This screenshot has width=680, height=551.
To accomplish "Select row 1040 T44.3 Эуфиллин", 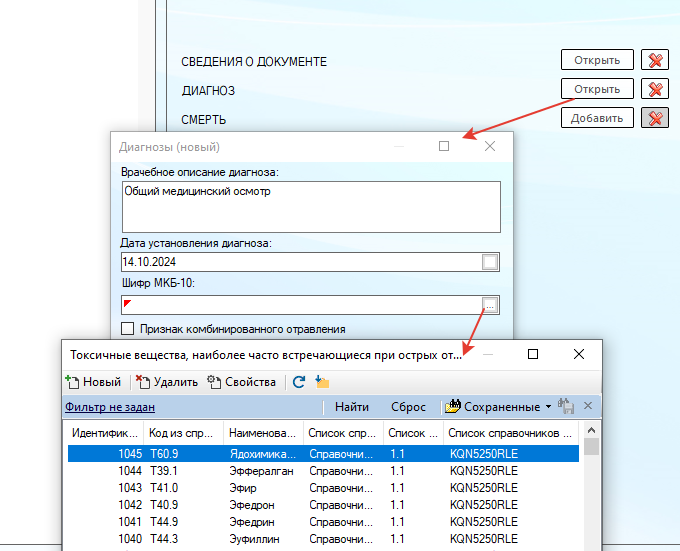I will [323, 538].
